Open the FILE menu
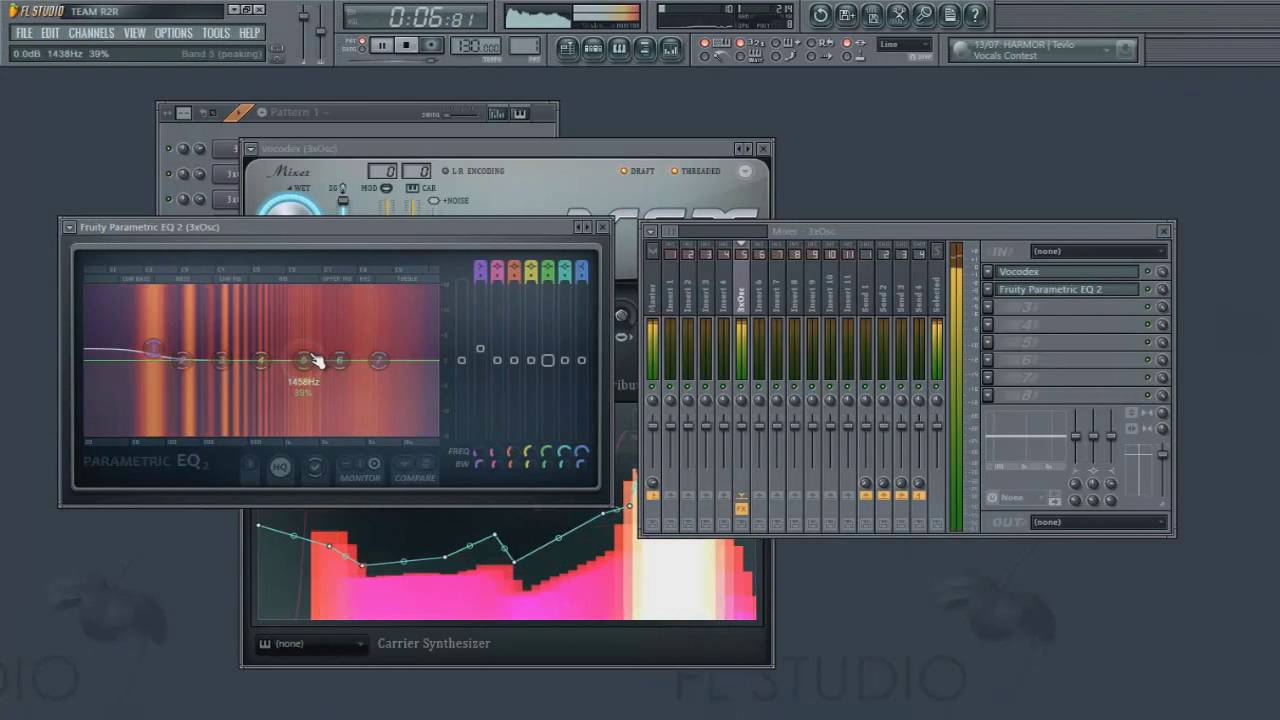Viewport: 1280px width, 720px height. 24,33
